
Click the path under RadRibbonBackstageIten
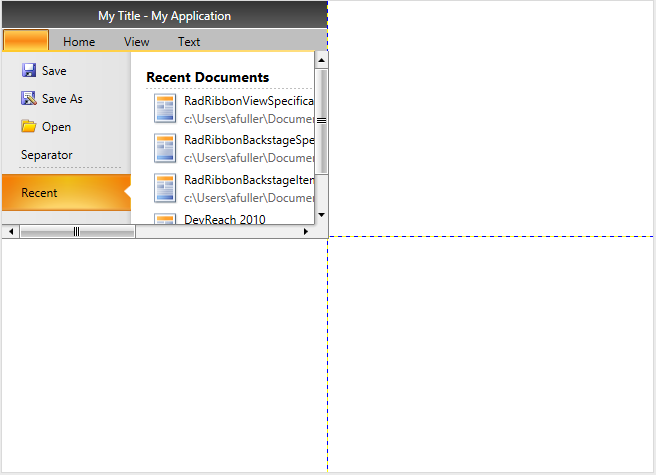point(249,198)
